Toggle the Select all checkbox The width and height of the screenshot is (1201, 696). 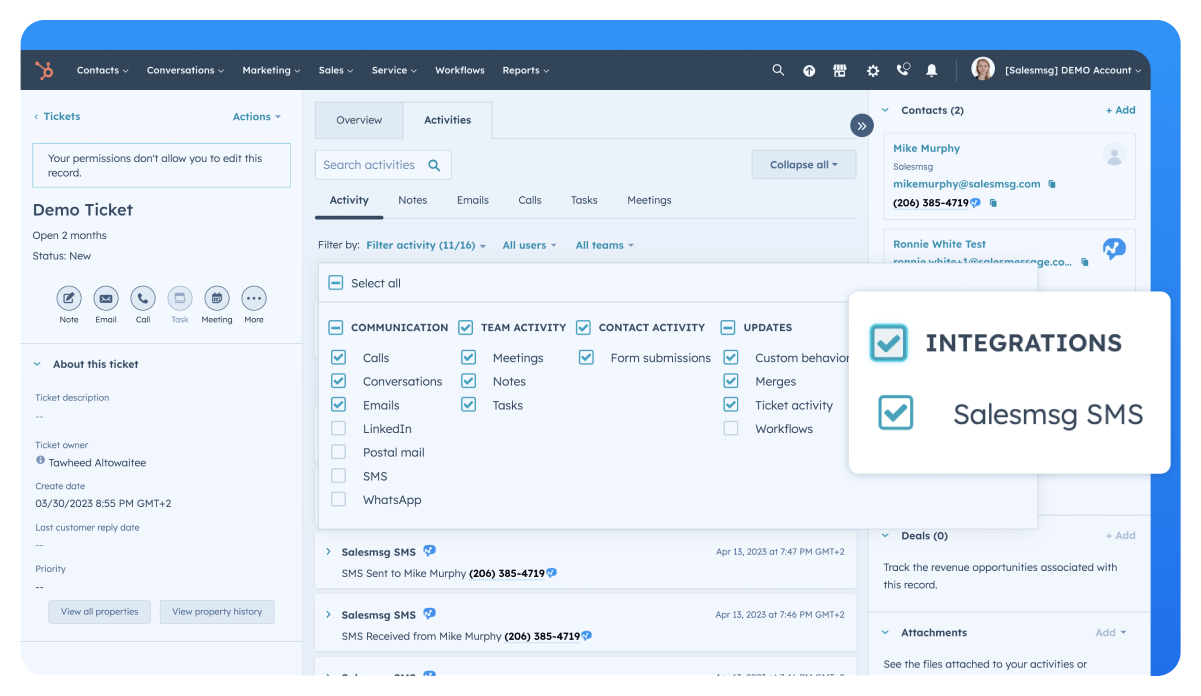335,282
